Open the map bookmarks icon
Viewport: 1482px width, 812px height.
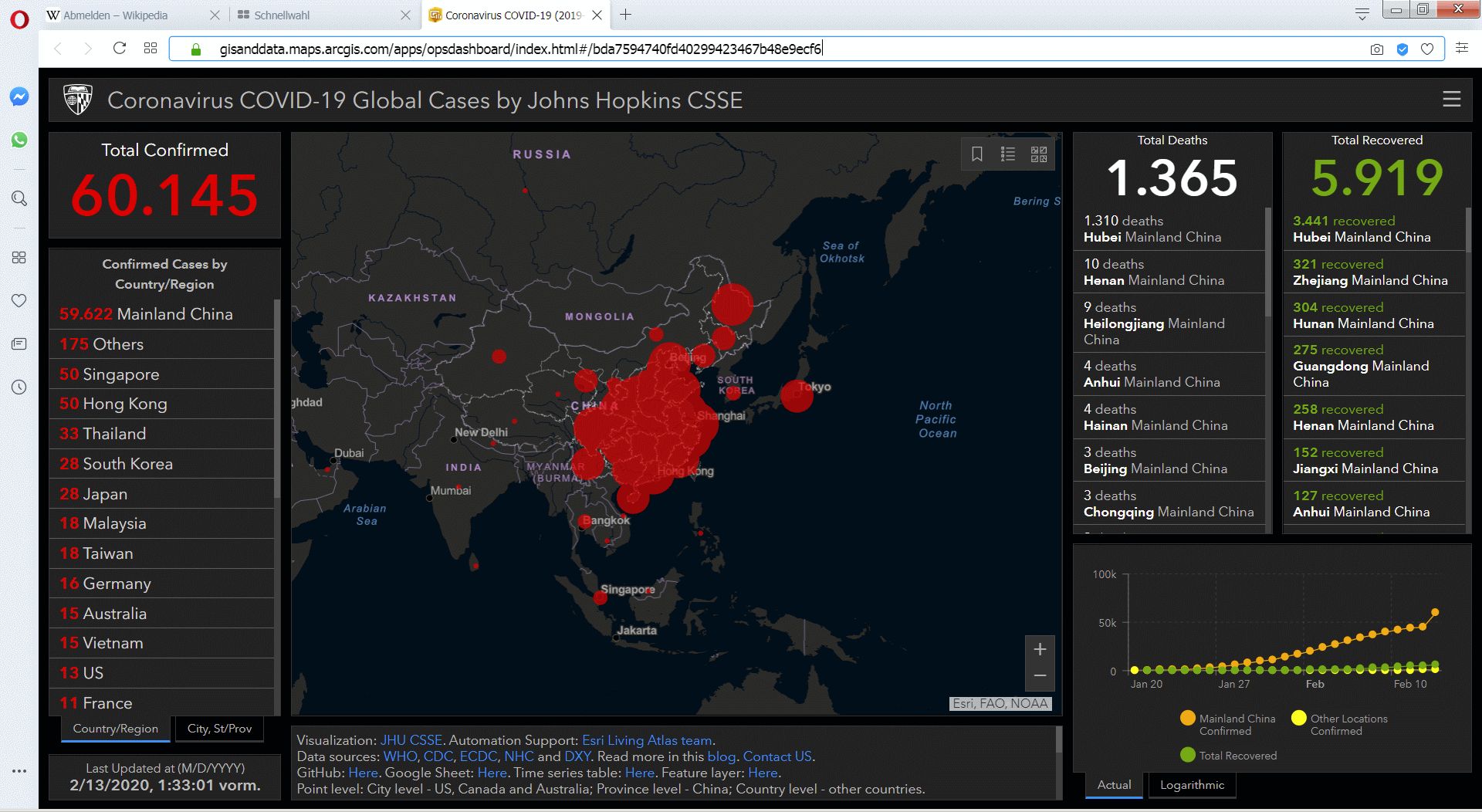tap(976, 154)
